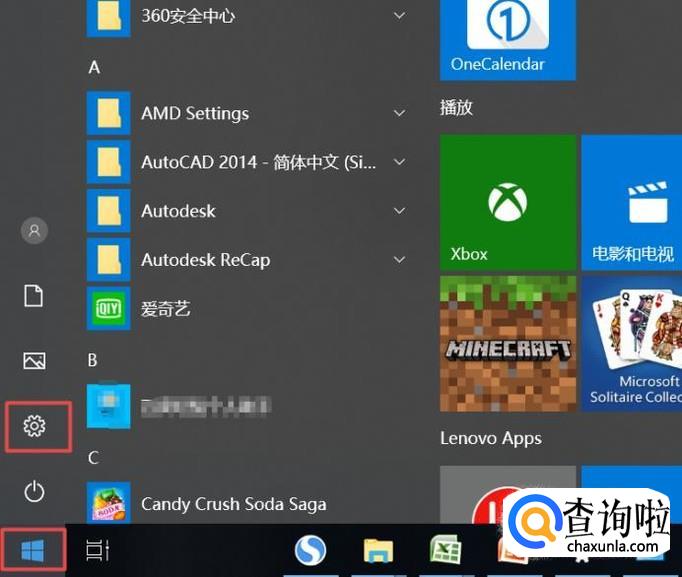
Task: Open the Documents sidebar icon
Action: click(33, 296)
